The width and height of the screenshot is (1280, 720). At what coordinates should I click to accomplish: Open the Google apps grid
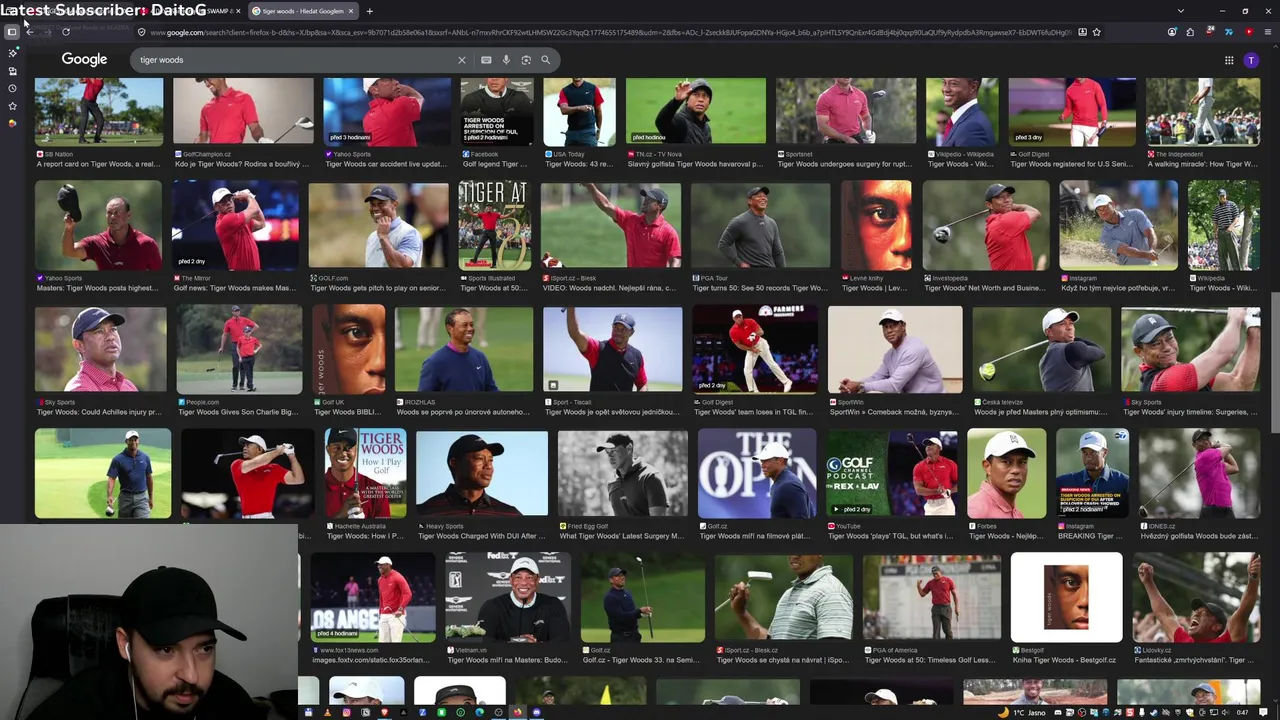1229,60
